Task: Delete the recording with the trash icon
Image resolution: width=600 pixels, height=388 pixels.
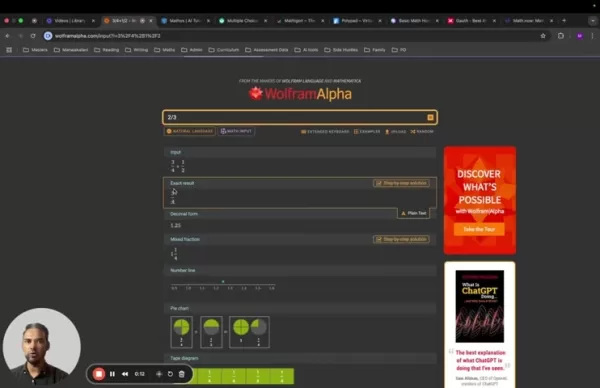Action: coord(182,374)
